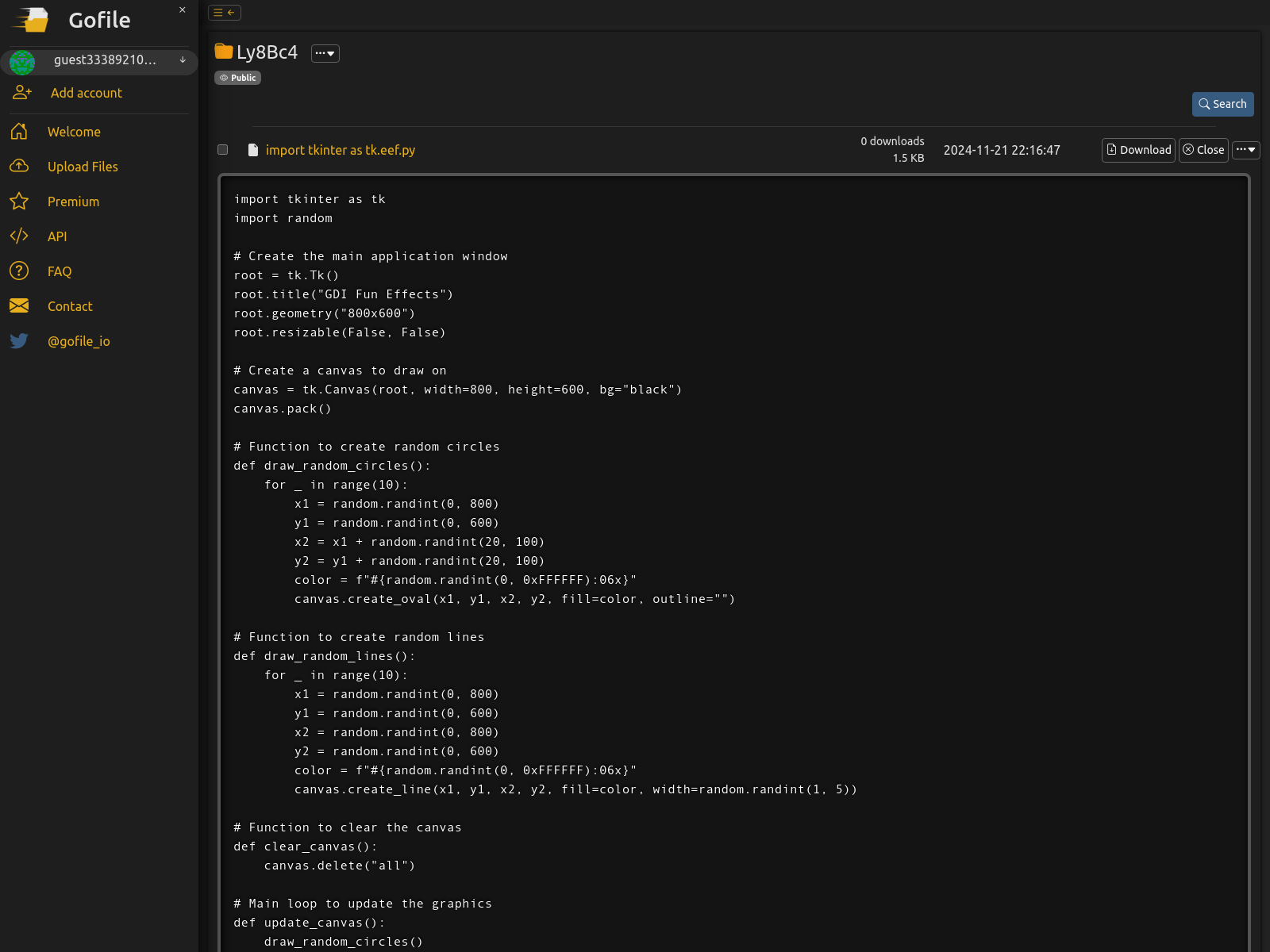Screen dimensions: 1270x952
Task: Open the Add account link
Action: click(87, 93)
